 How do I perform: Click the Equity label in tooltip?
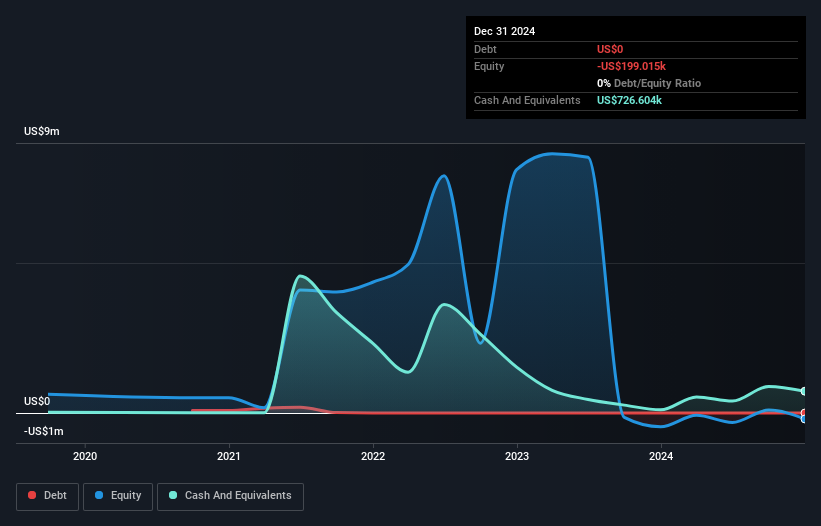point(489,66)
